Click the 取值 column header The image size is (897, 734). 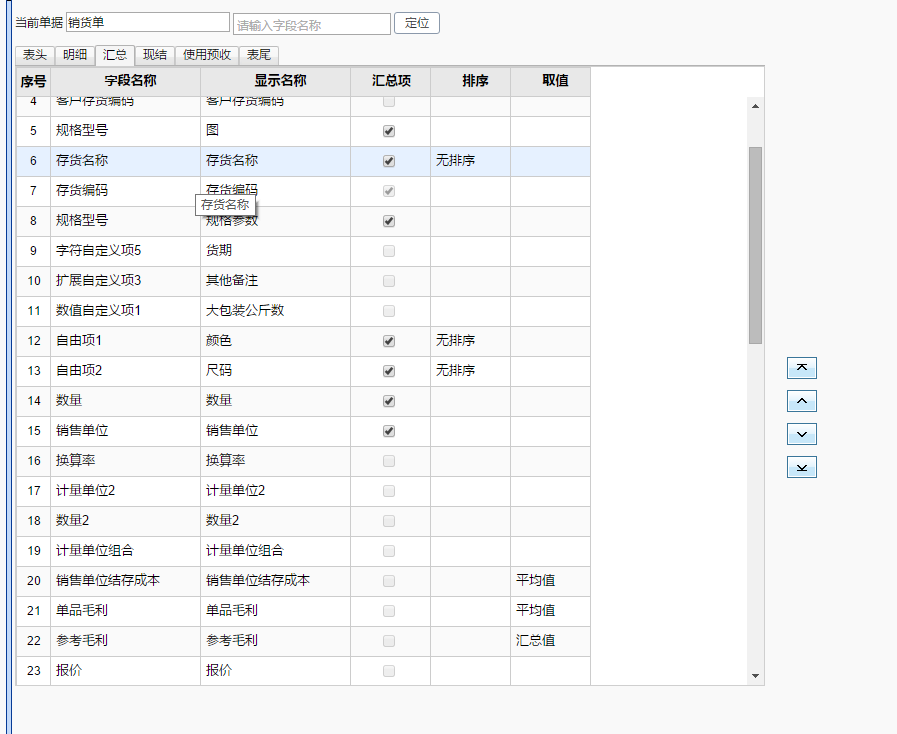pyautogui.click(x=550, y=81)
